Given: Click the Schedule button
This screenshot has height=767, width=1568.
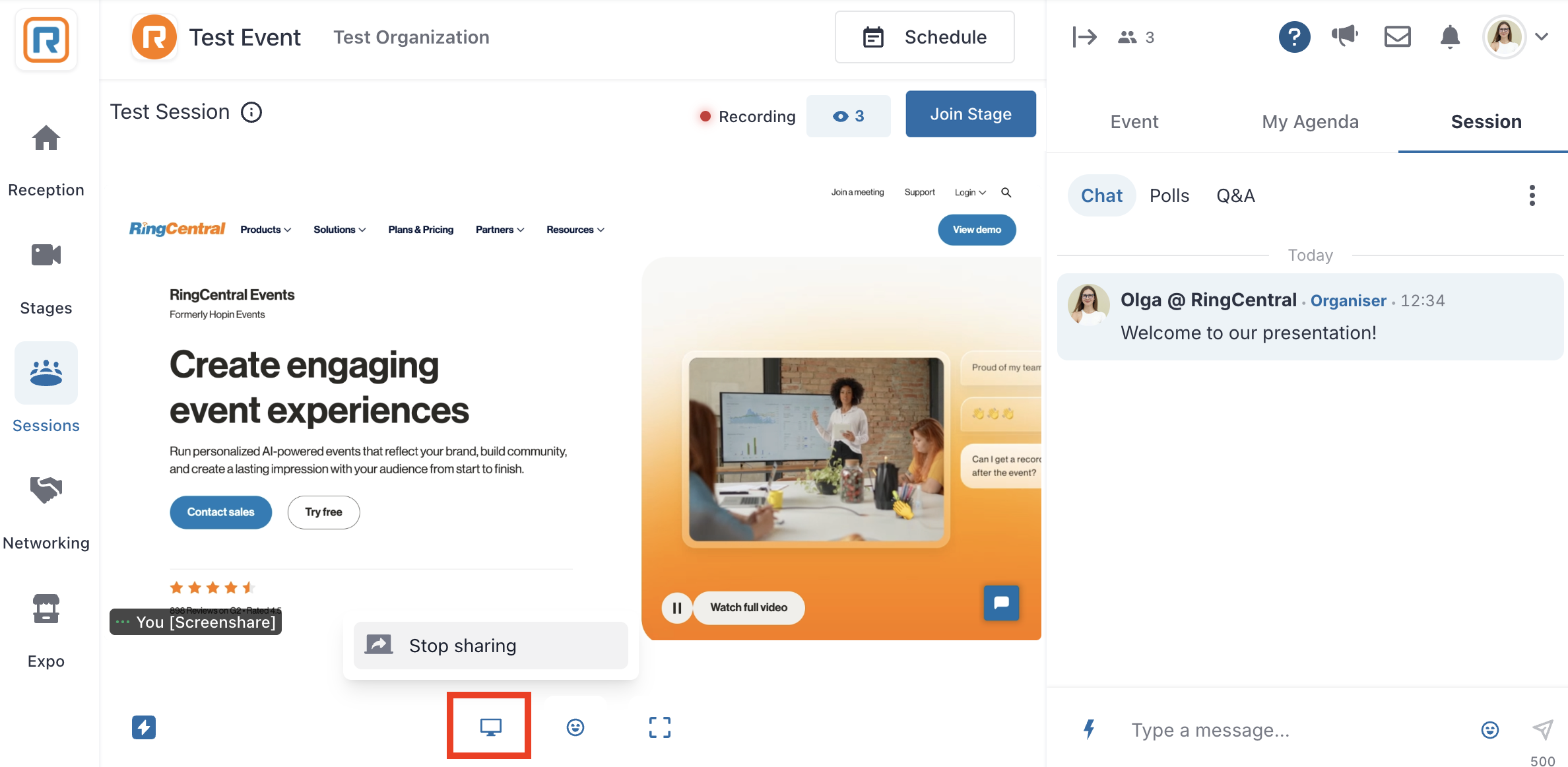Looking at the screenshot, I should [x=924, y=37].
